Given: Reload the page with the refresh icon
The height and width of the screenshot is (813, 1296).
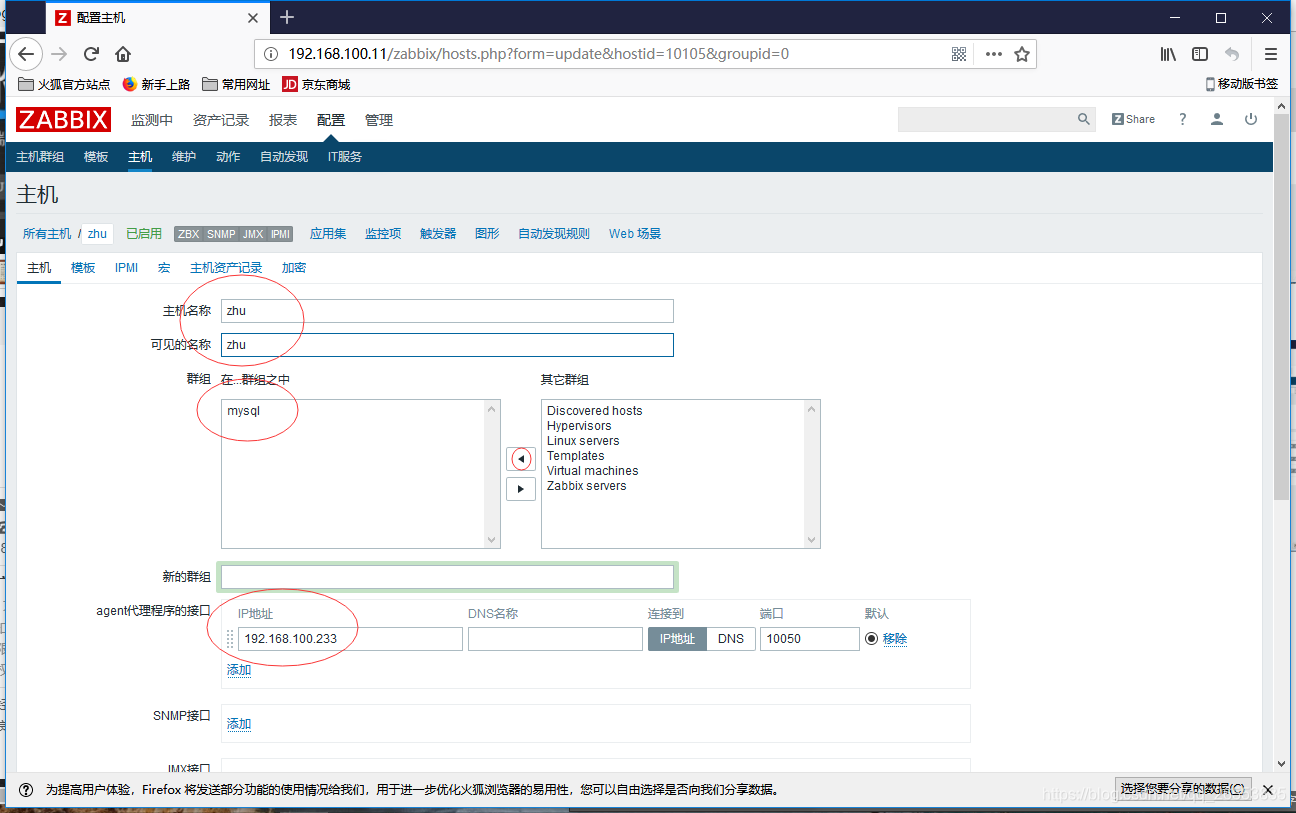Looking at the screenshot, I should pos(91,54).
